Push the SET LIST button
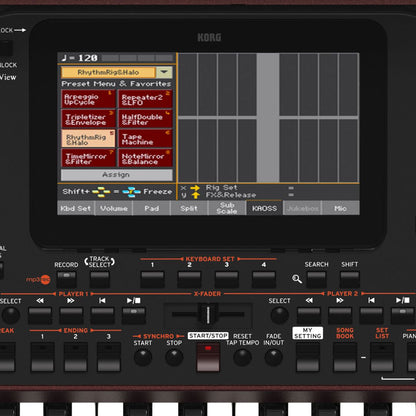Viewport: 416px width, 416px height. 382,357
